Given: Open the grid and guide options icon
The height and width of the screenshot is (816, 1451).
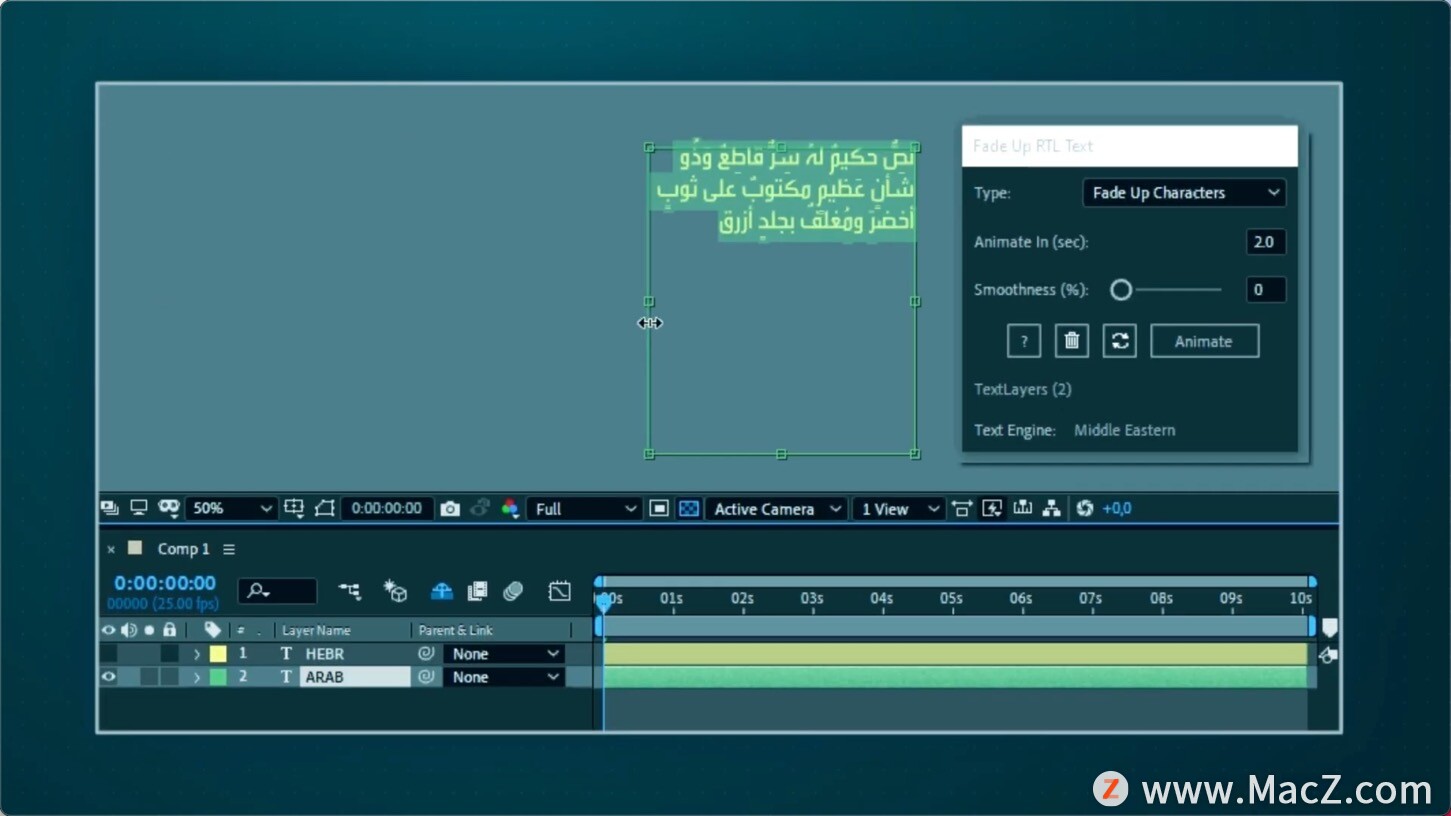Looking at the screenshot, I should point(294,508).
